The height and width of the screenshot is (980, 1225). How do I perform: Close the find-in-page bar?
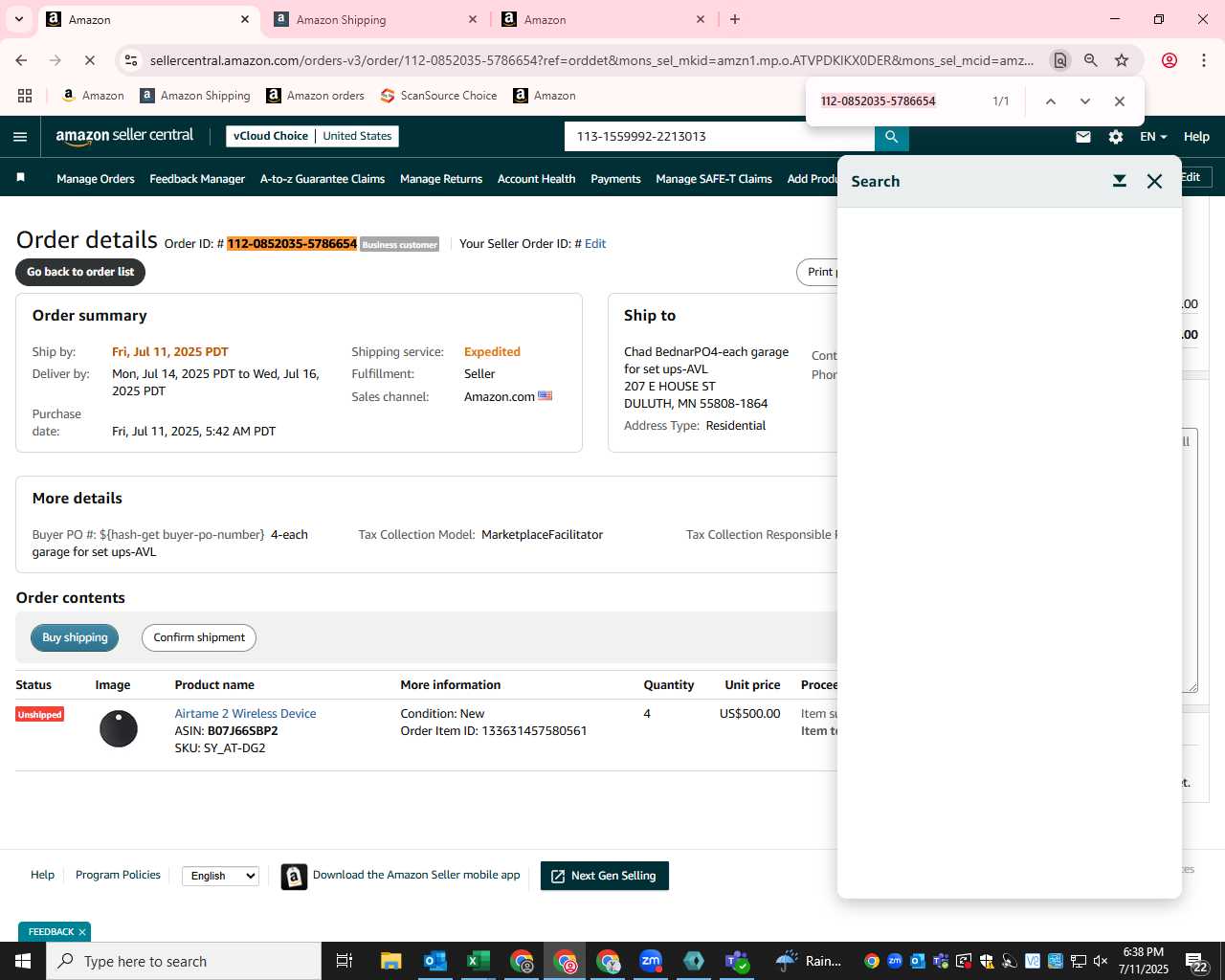1119,101
